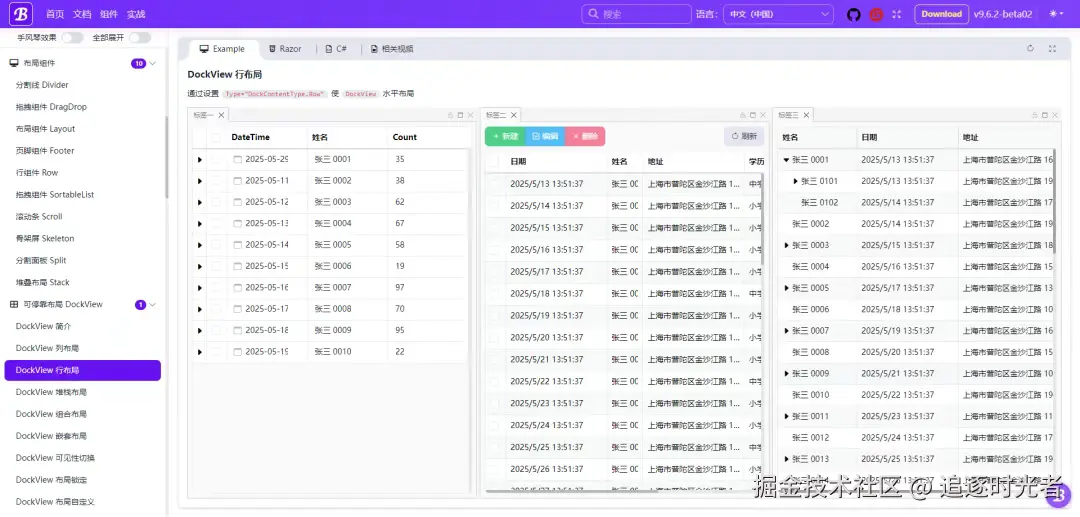This screenshot has width=1080, height=517.
Task: Switch theme with sun icon
Action: (1056, 14)
